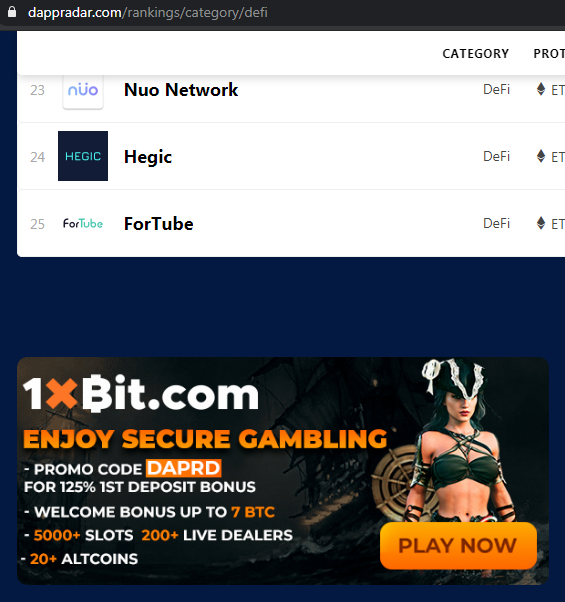Click the pirate woman image in the ad
Viewport: 565px width, 602px height.
[461, 442]
